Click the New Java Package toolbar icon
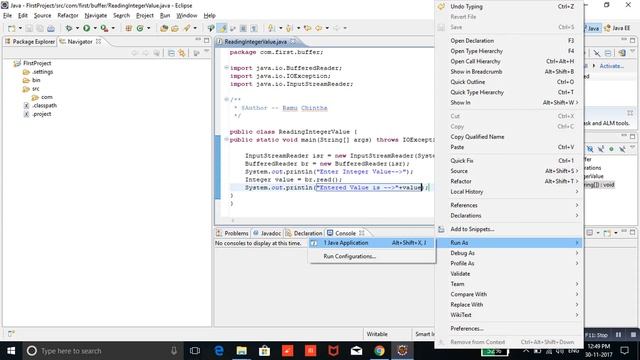Image resolution: width=640 pixels, height=360 pixels. [129, 28]
